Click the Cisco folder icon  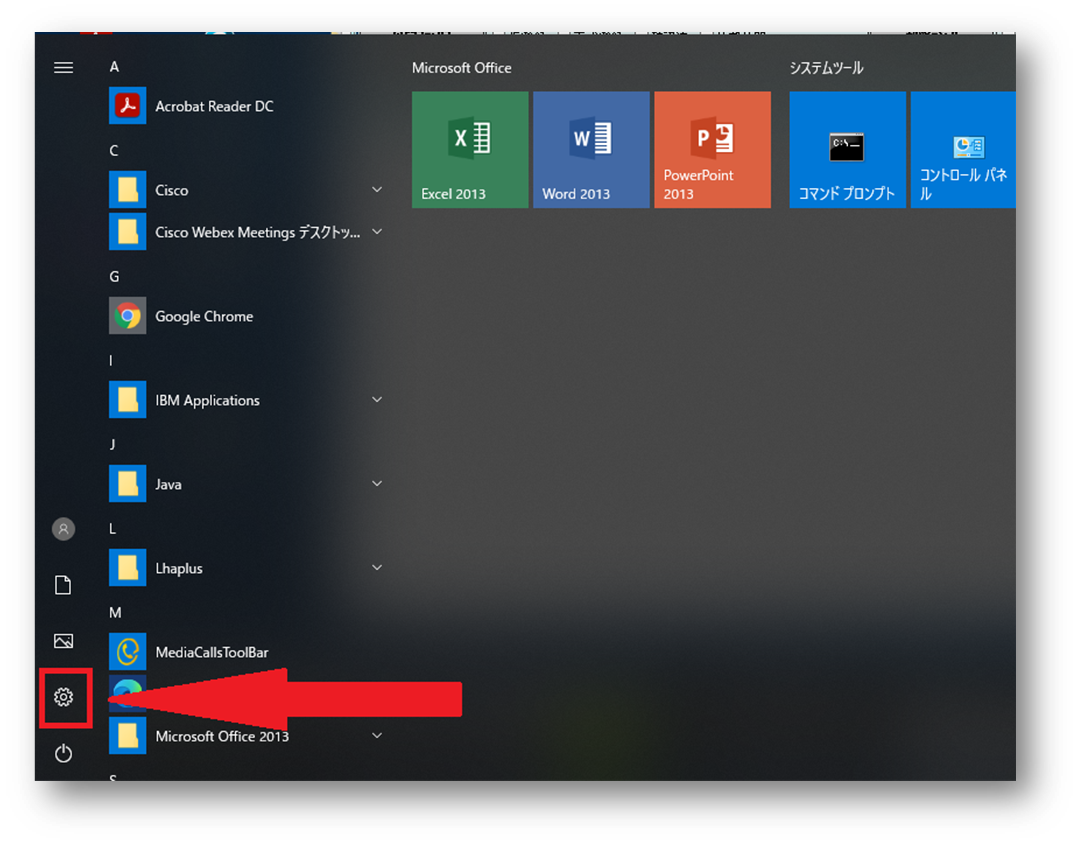(128, 190)
